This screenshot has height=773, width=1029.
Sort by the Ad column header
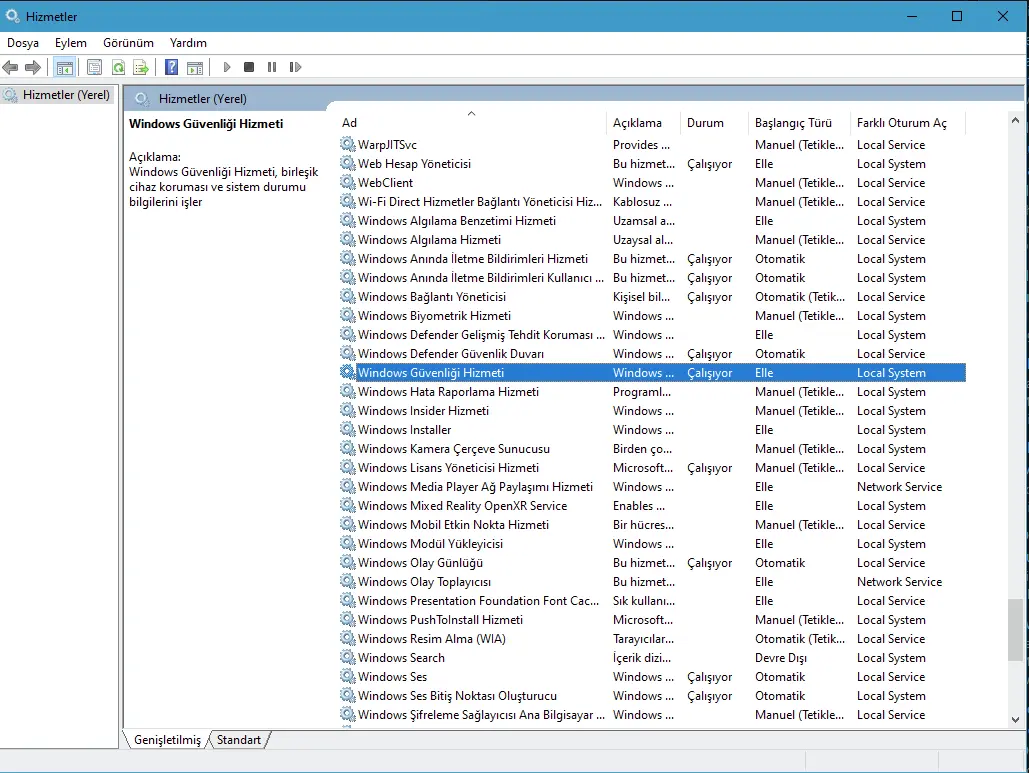(471, 123)
